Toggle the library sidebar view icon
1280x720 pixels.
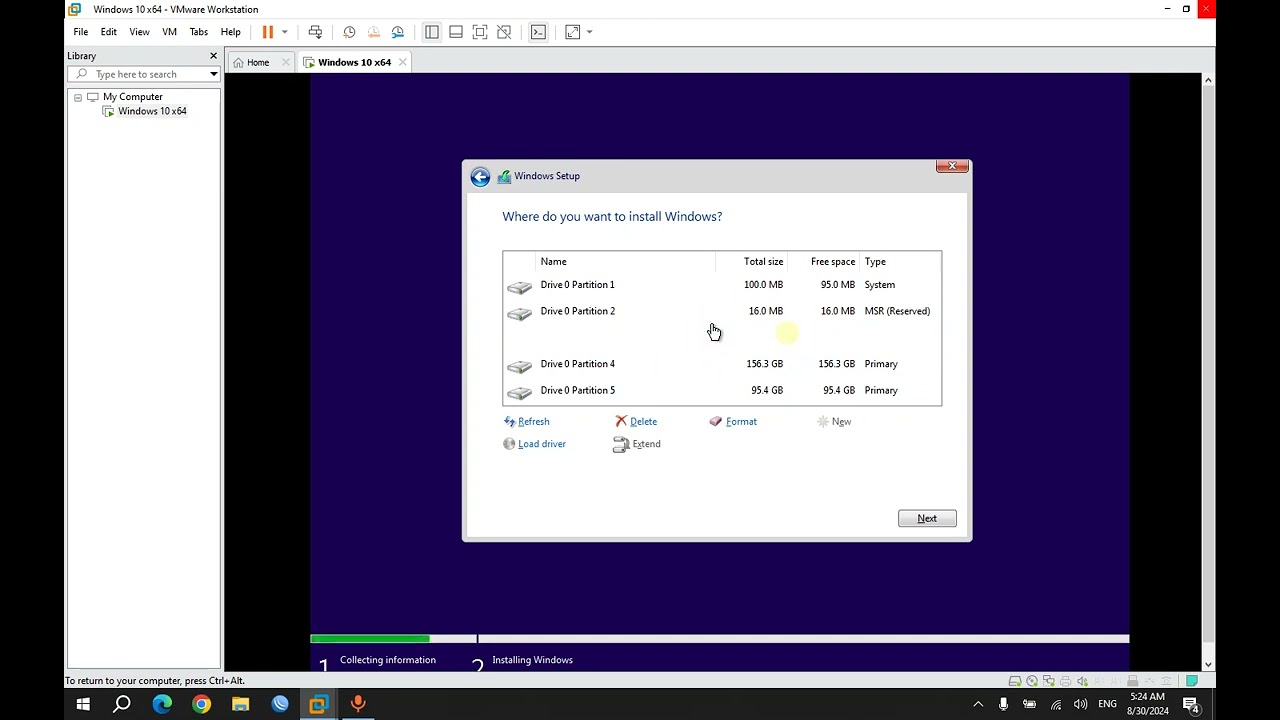coord(432,32)
